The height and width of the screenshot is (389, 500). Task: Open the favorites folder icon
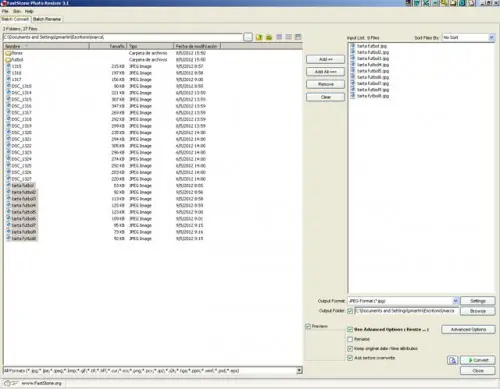point(269,37)
